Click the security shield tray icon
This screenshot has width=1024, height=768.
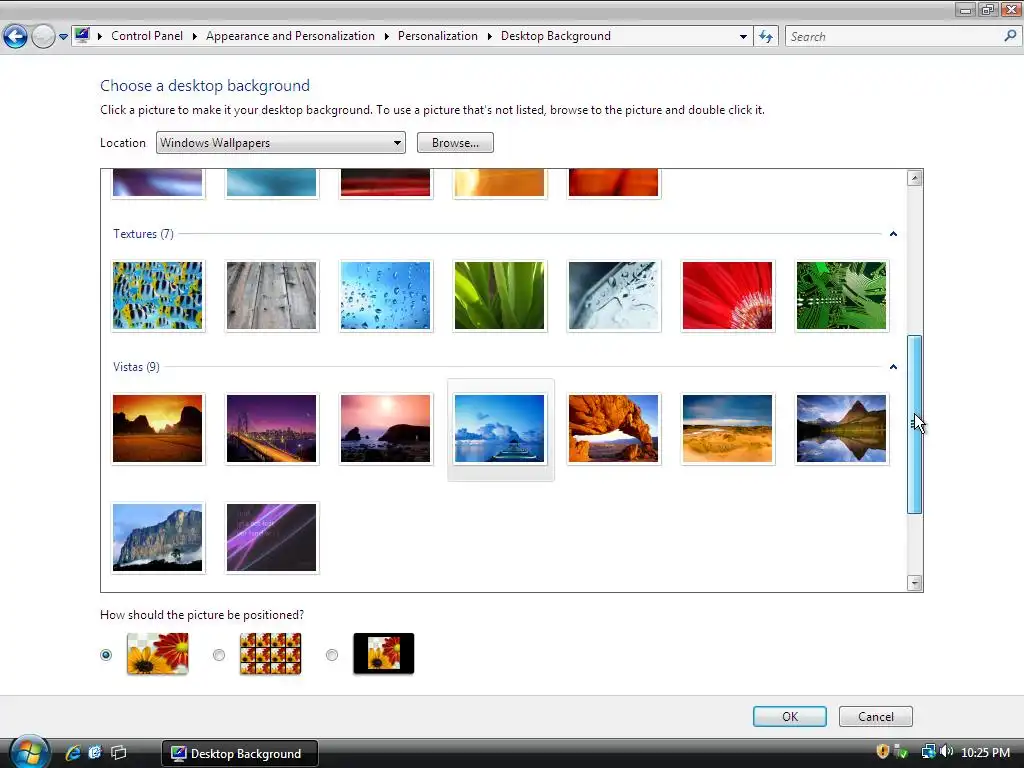click(883, 752)
